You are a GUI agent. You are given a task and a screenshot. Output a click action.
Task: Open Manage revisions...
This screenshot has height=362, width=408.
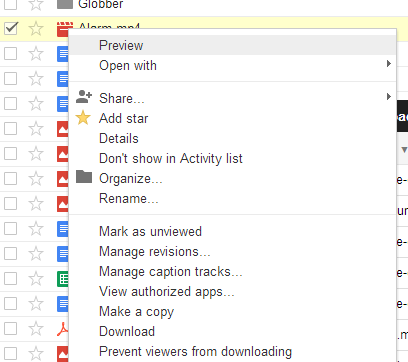point(232,251)
